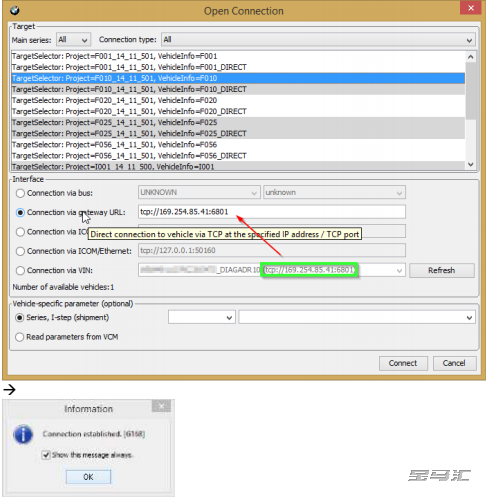The width and height of the screenshot is (486, 498).
Task: Click the list scroll-down arrow
Action: pos(470,164)
